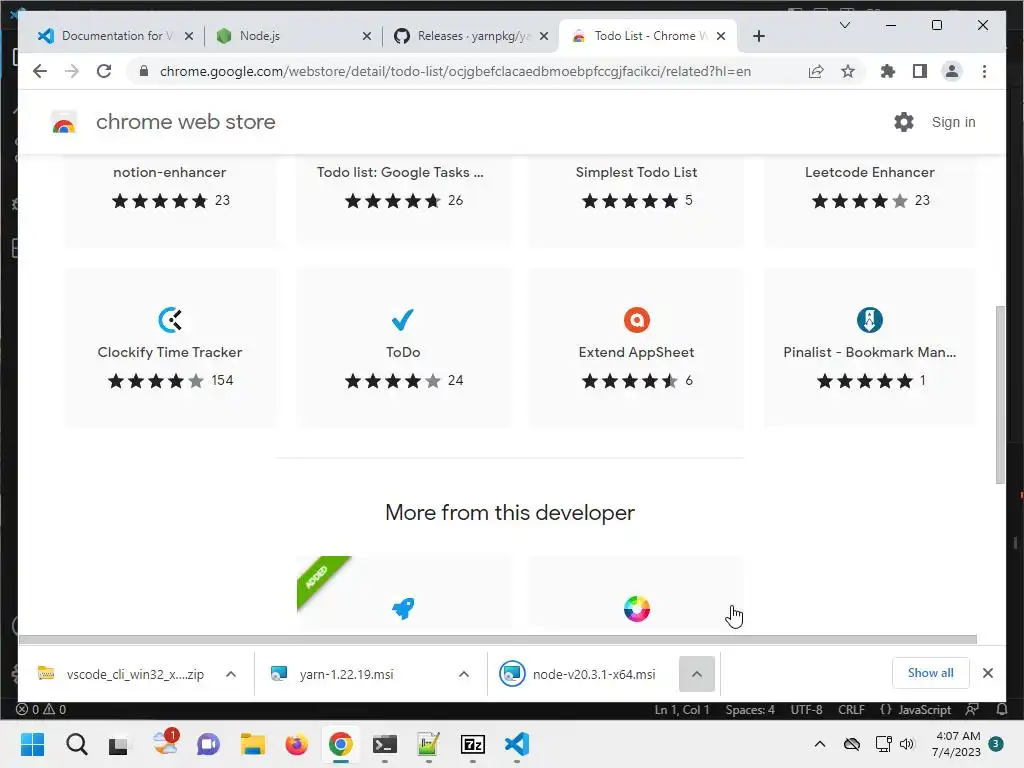This screenshot has height=768, width=1024.
Task: Open Windows Start menu
Action: (32, 744)
